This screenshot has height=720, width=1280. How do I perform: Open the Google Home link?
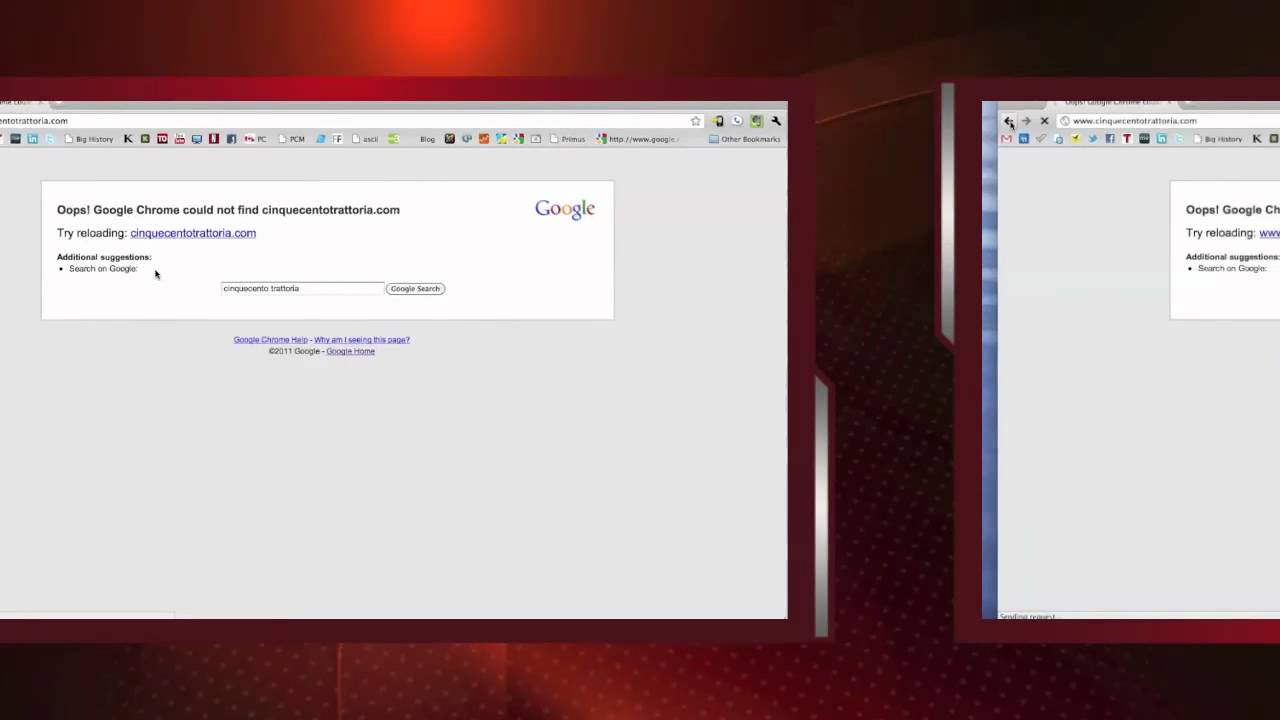click(x=351, y=351)
